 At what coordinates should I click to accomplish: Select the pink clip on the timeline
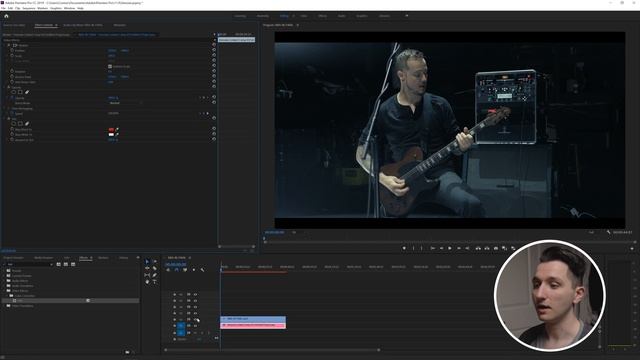253,325
